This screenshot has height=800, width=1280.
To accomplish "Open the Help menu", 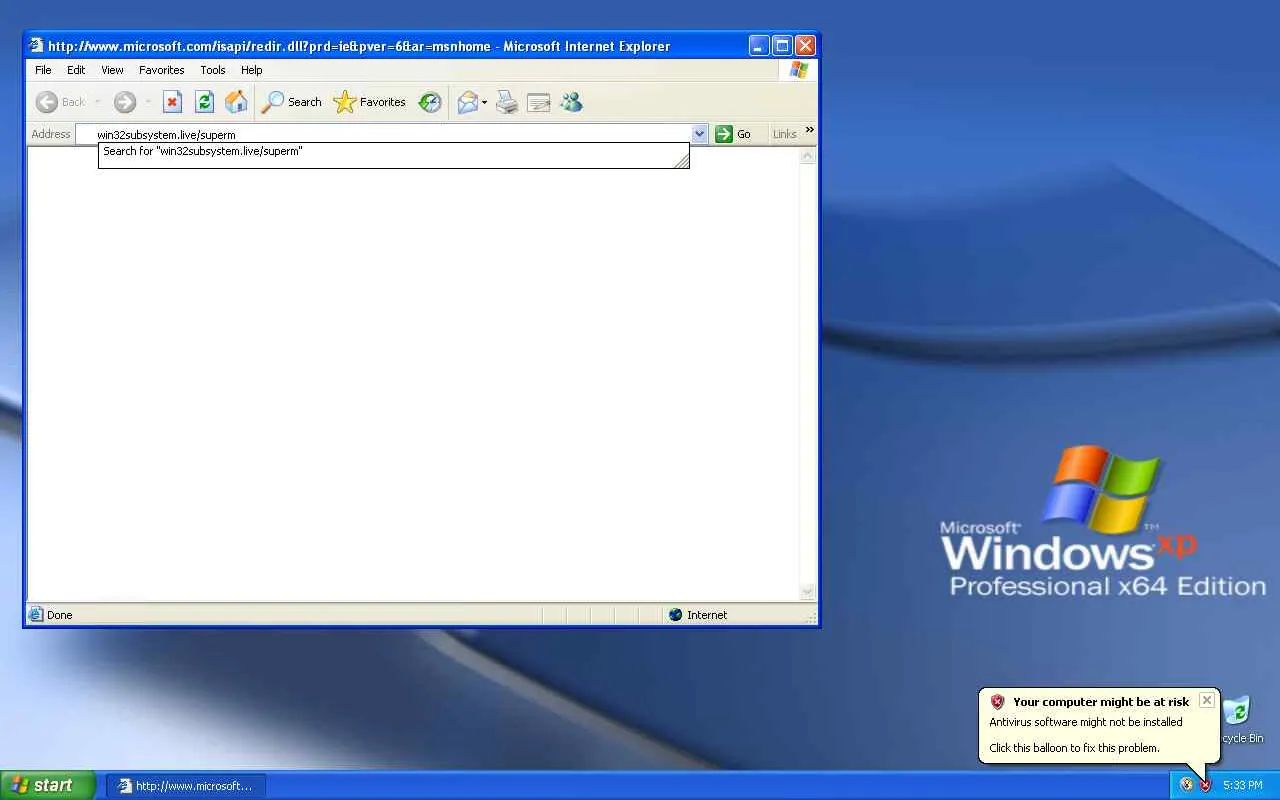I will pyautogui.click(x=252, y=70).
